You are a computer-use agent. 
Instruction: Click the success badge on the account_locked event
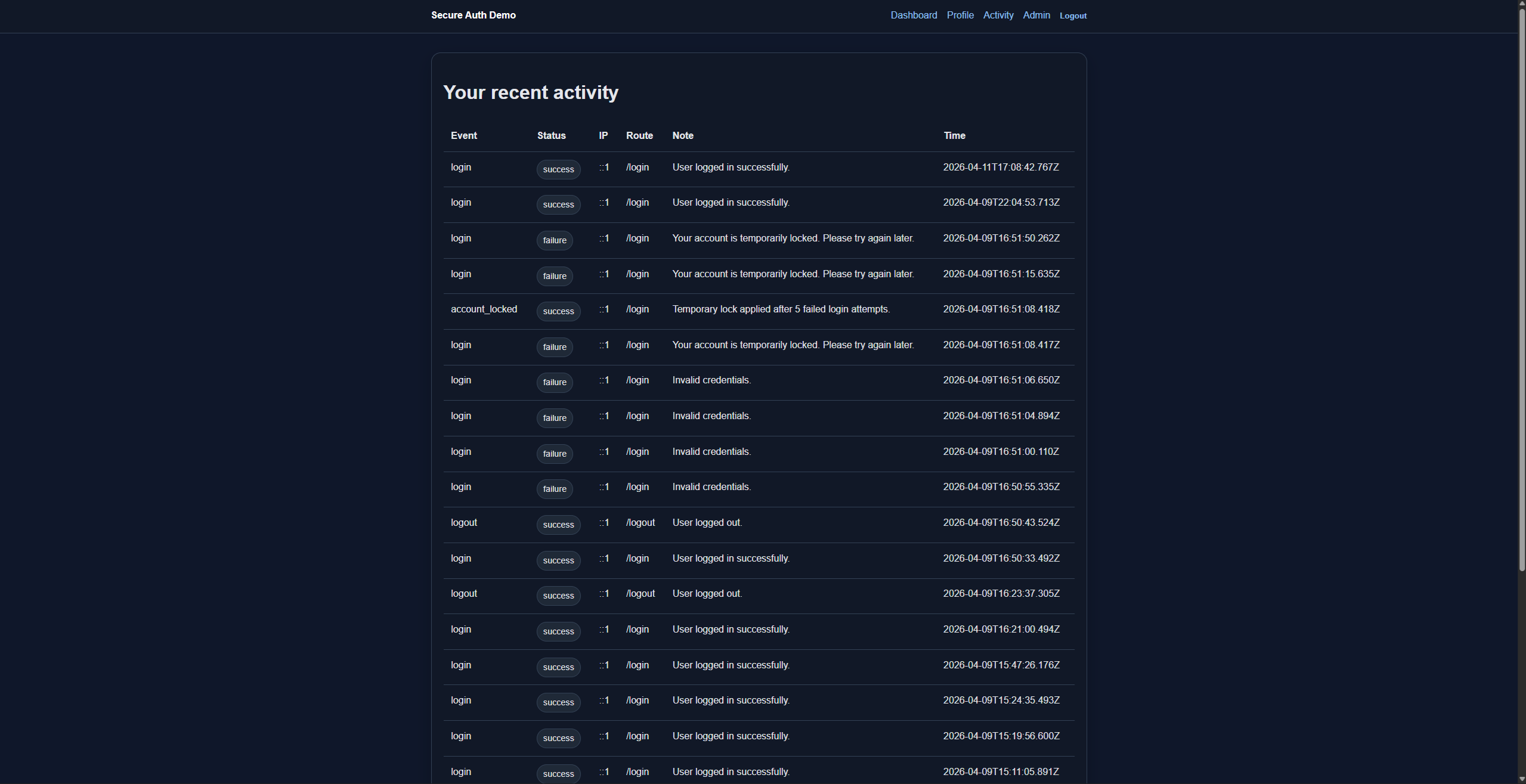(558, 311)
